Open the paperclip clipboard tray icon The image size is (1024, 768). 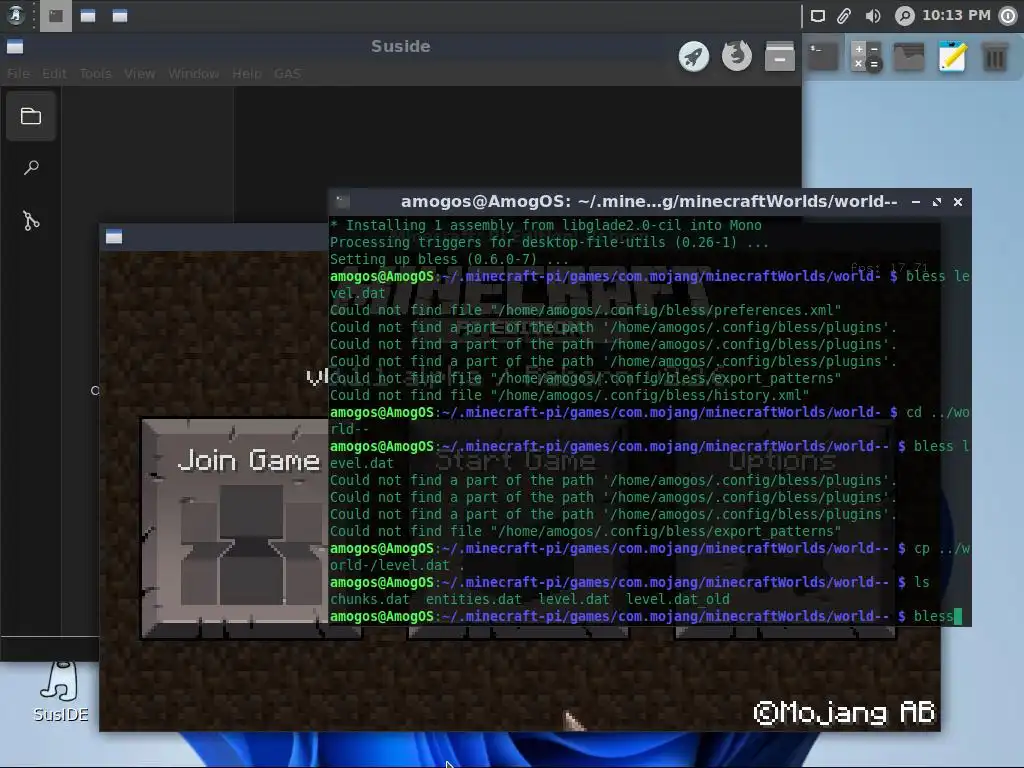tap(844, 16)
